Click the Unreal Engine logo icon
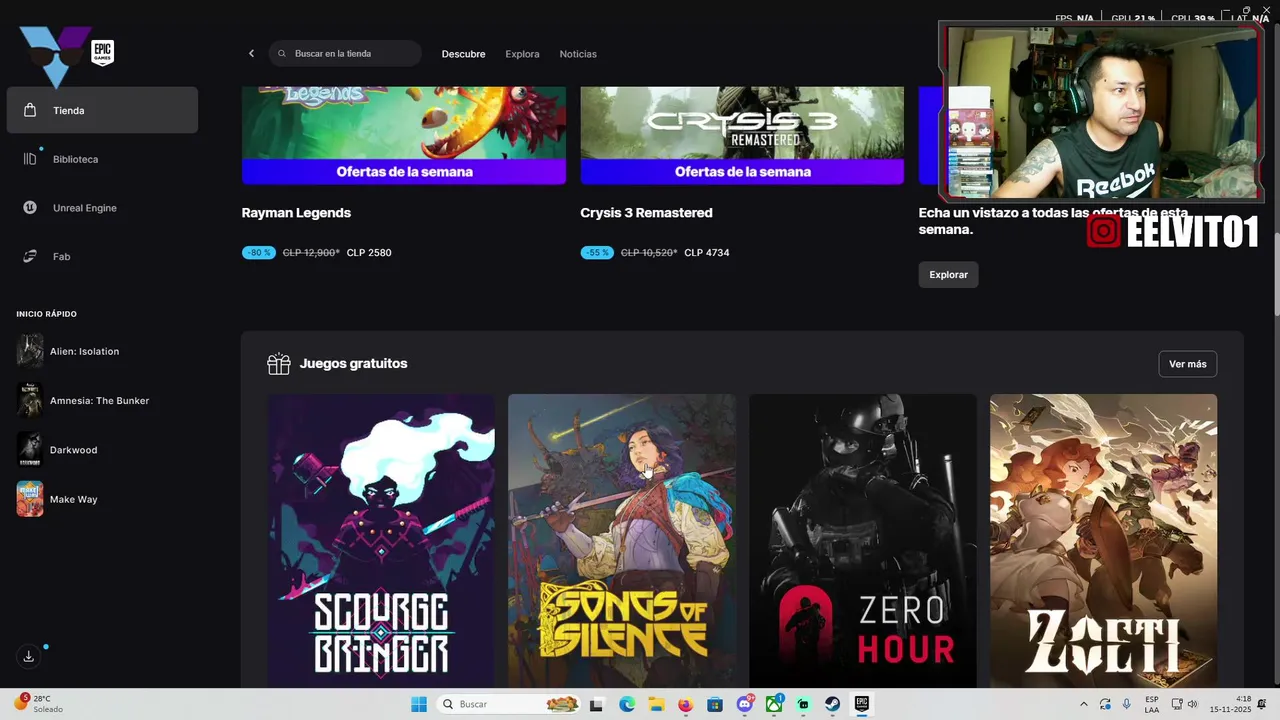Image resolution: width=1280 pixels, height=720 pixels. tap(30, 208)
